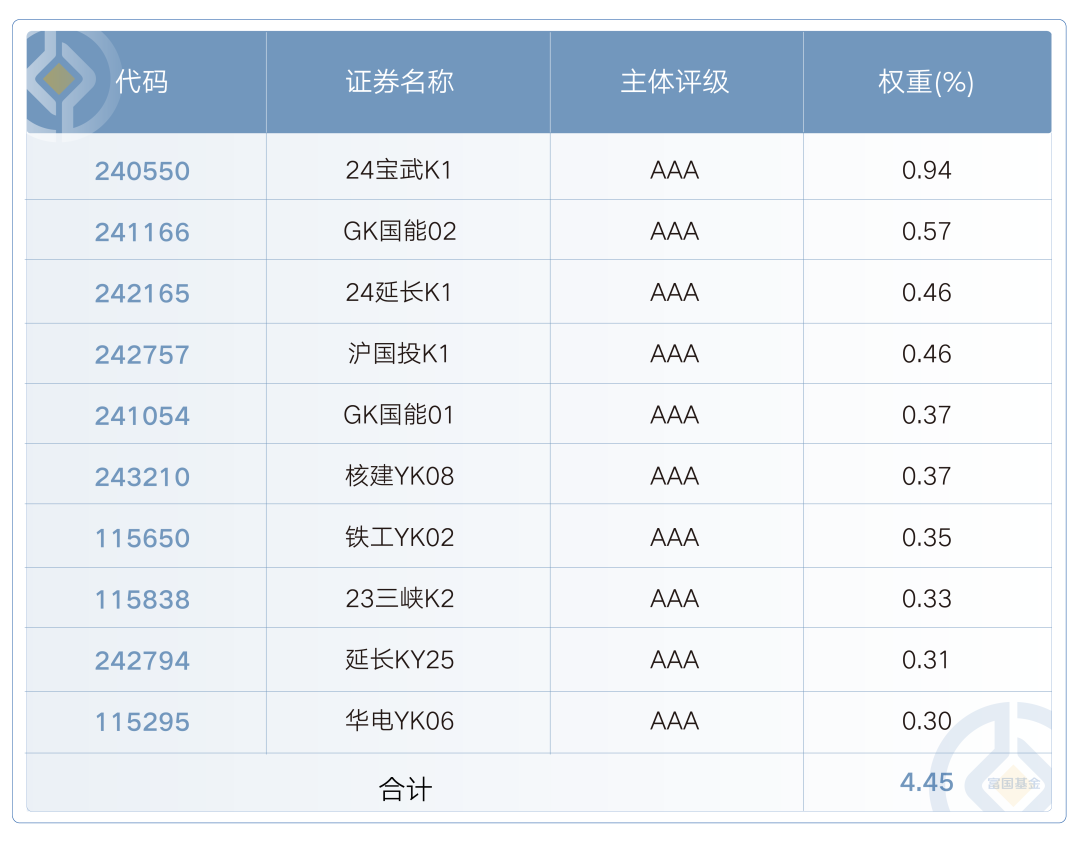The width and height of the screenshot is (1080, 843).
Task: Click security name 23三峡K2
Action: point(399,599)
